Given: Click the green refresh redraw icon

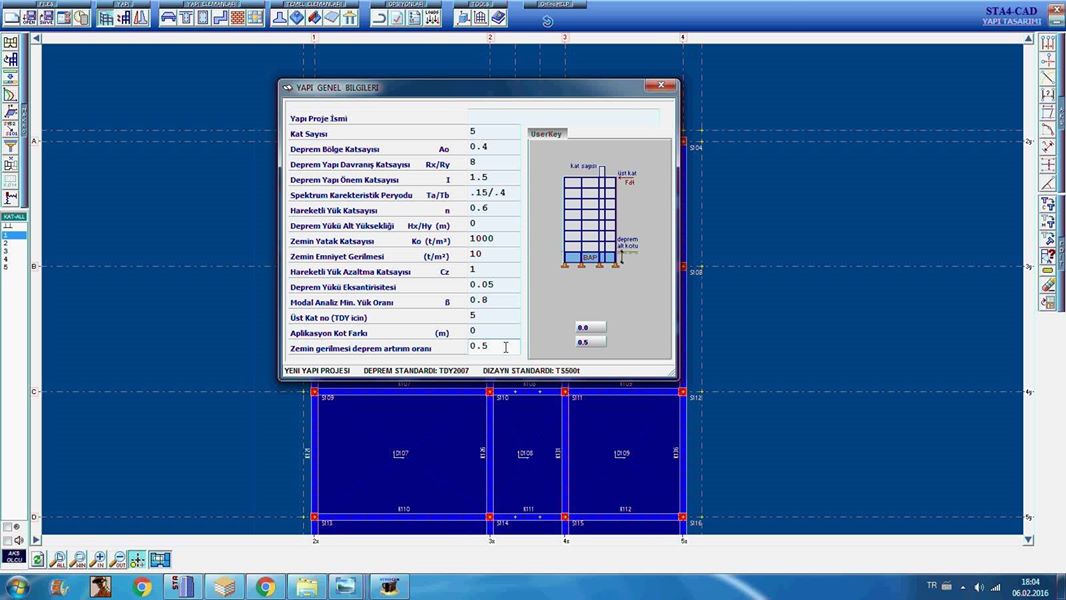Looking at the screenshot, I should (38, 559).
